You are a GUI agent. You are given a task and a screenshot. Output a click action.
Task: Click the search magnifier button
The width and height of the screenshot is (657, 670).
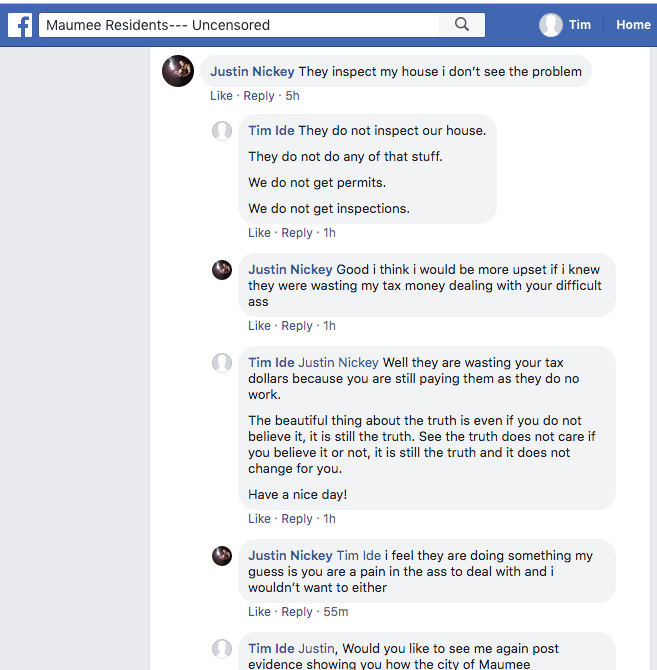461,25
